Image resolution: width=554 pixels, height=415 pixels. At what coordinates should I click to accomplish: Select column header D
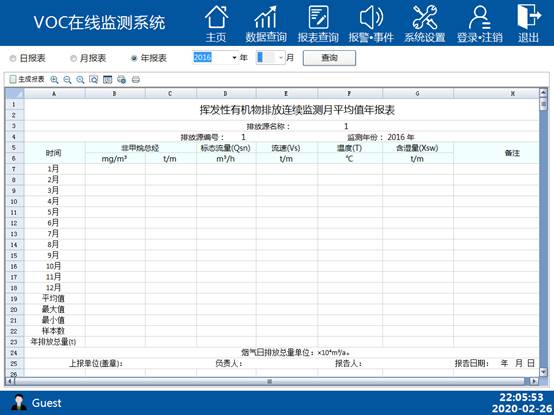[226, 94]
